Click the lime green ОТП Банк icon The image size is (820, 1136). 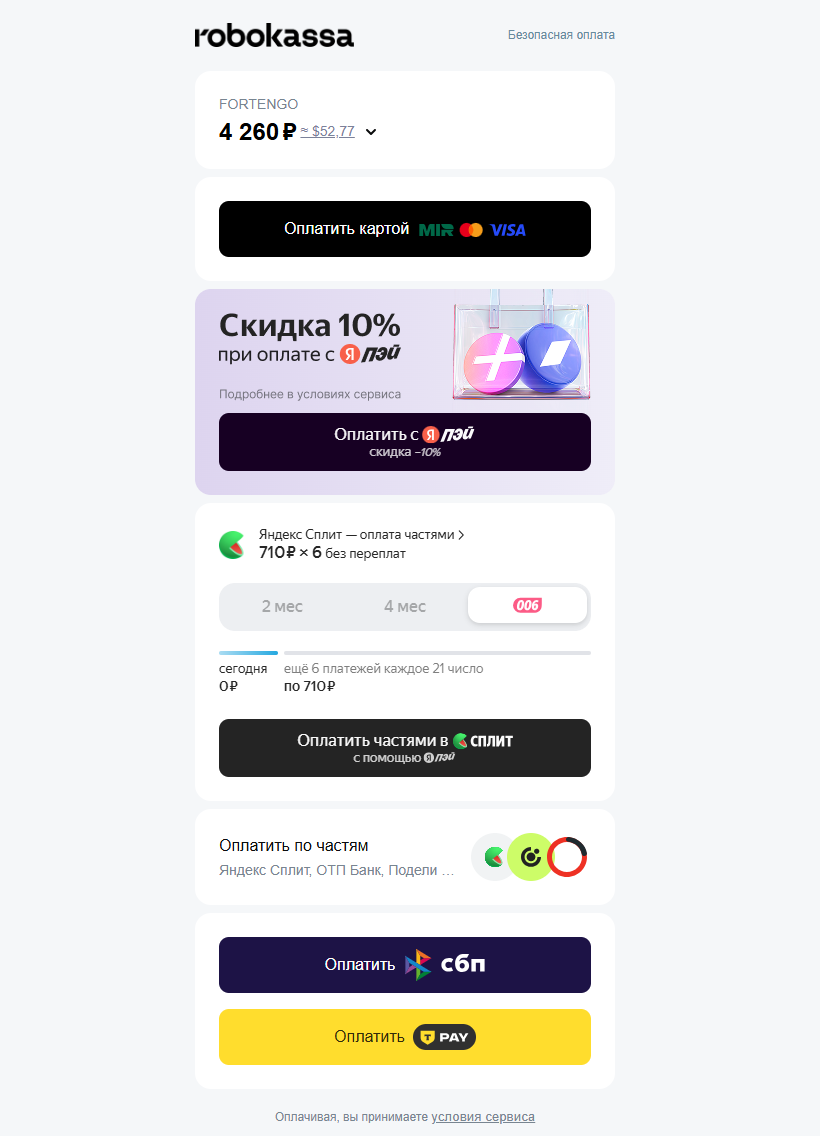click(x=531, y=857)
